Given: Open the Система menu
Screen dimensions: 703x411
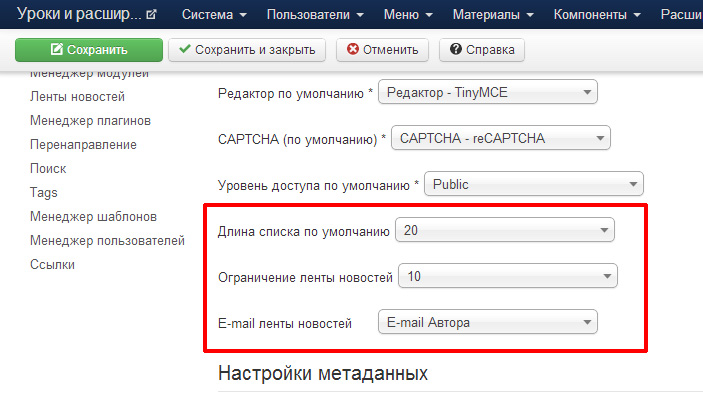Looking at the screenshot, I should tap(215, 15).
